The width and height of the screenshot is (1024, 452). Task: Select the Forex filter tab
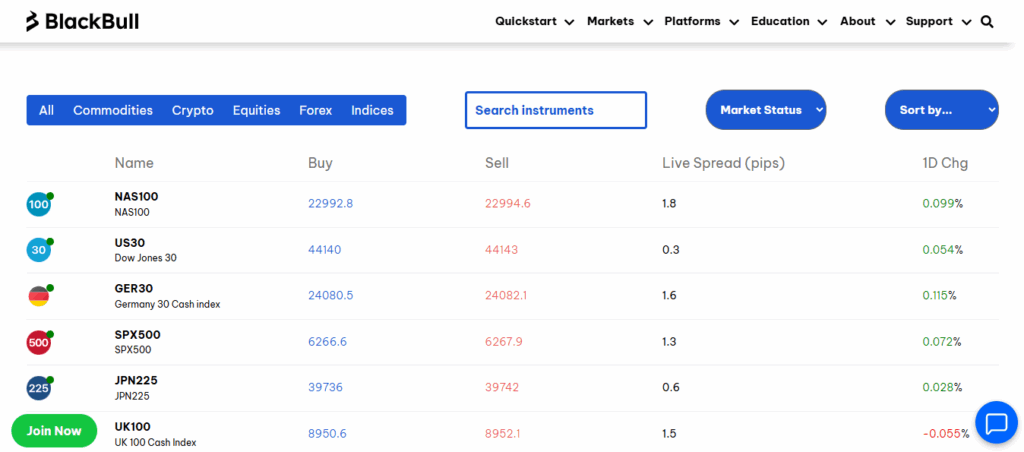(316, 110)
